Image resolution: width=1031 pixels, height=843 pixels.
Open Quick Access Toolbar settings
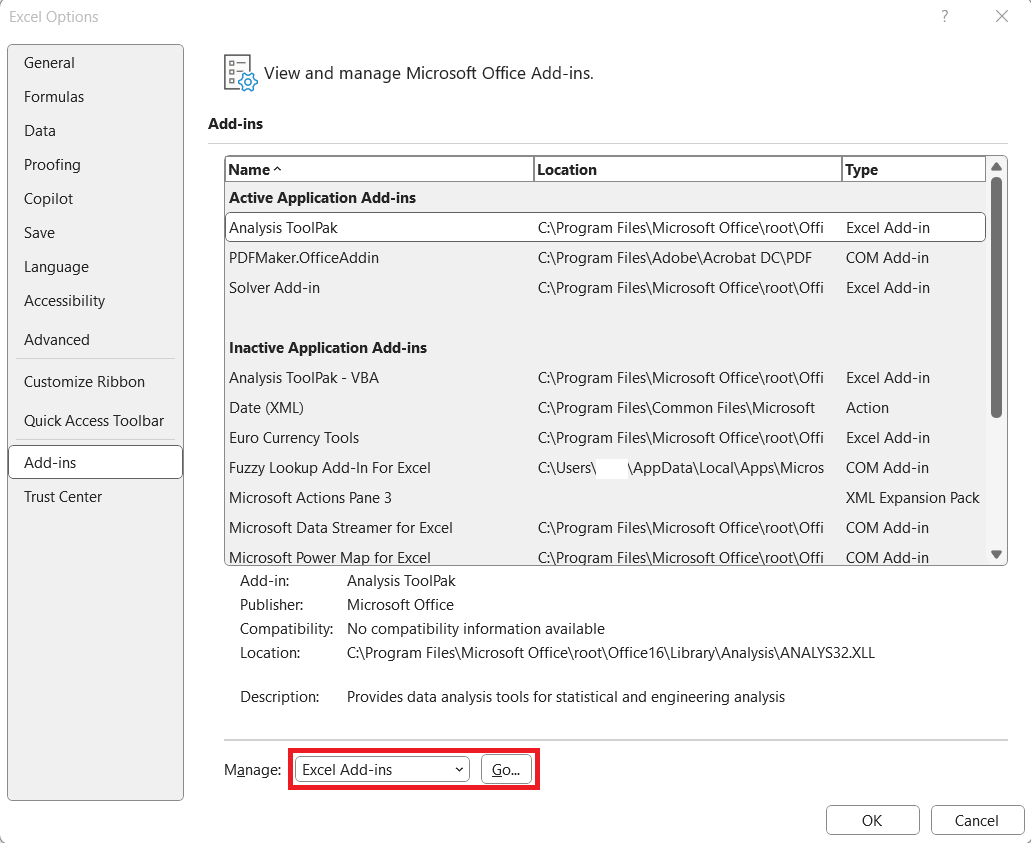(x=94, y=421)
